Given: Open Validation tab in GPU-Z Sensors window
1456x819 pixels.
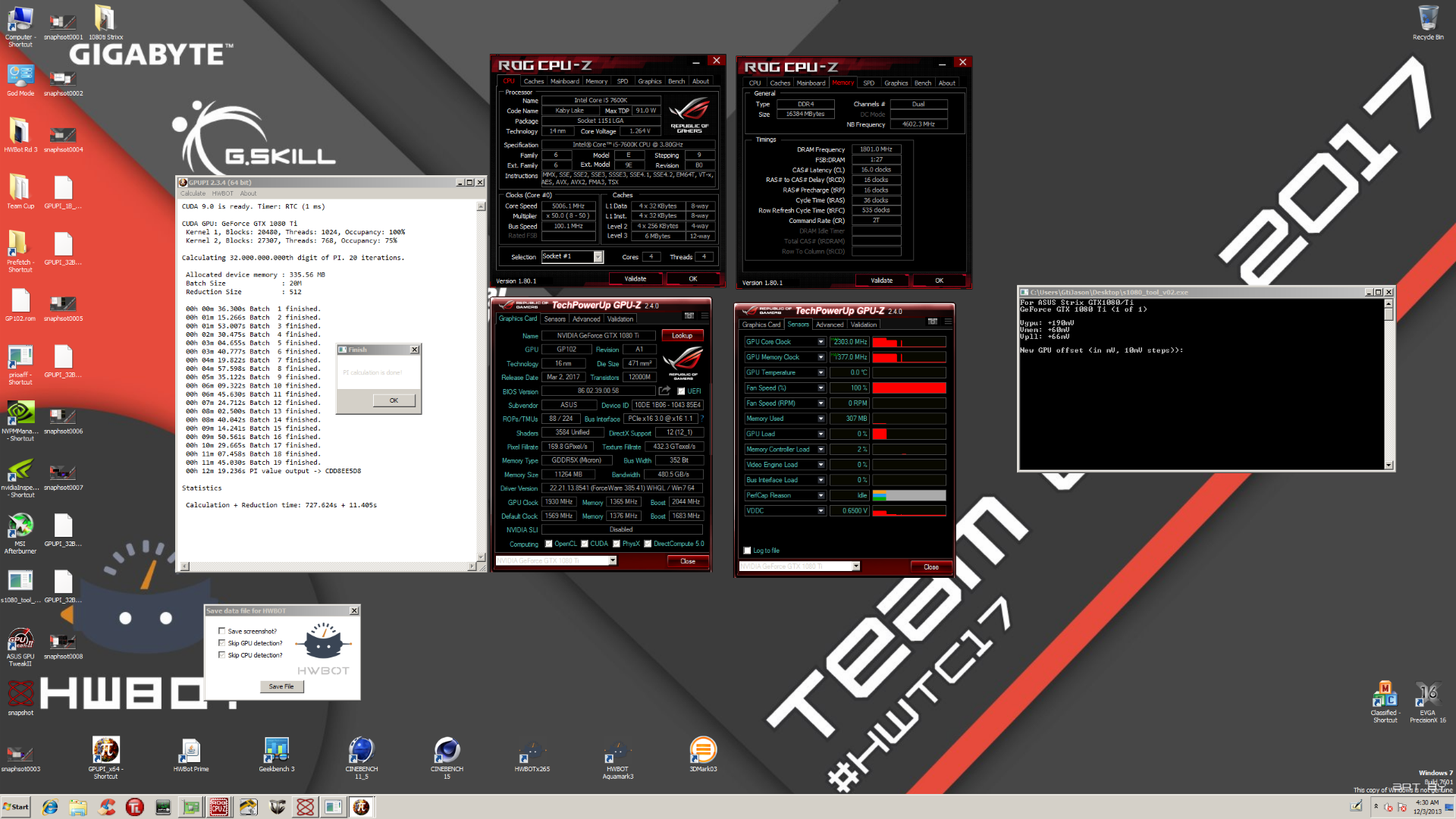Looking at the screenshot, I should click(863, 325).
